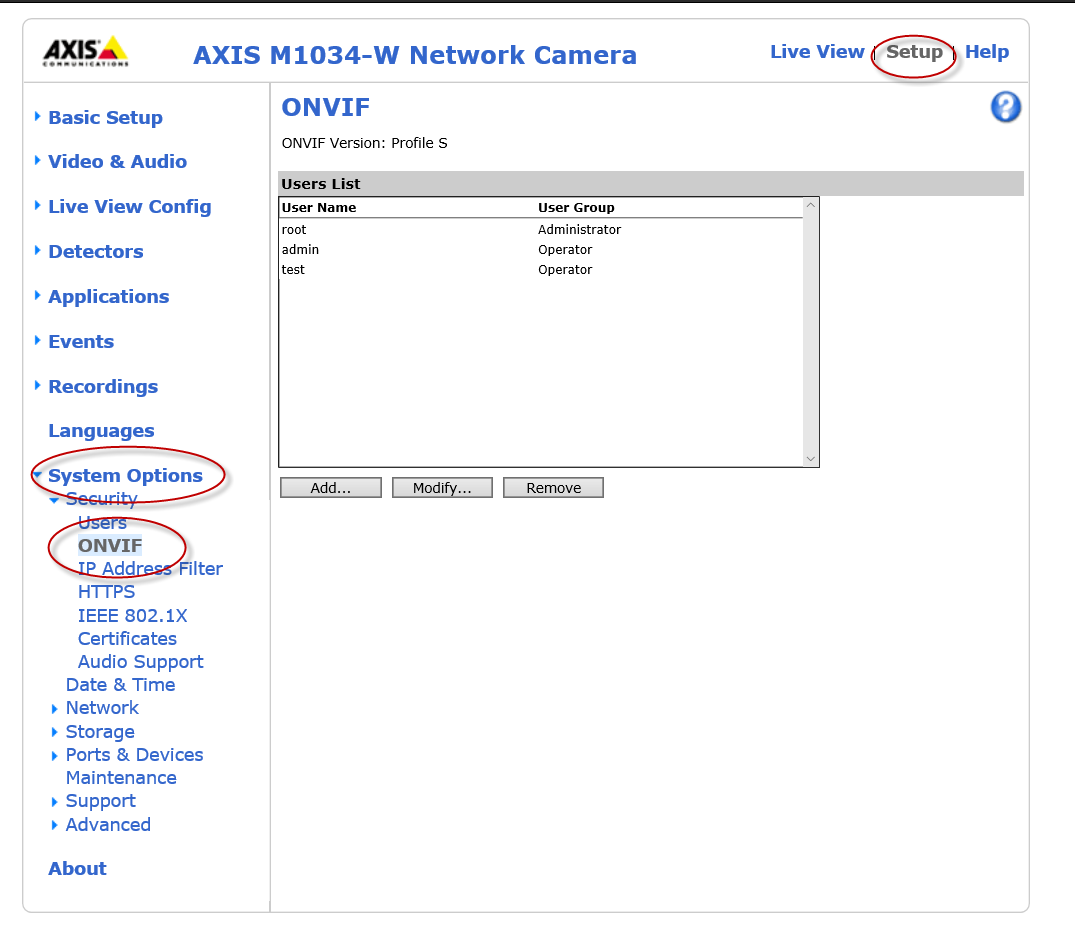Click Administrator group cell for root
This screenshot has height=947, width=1075.
click(579, 229)
